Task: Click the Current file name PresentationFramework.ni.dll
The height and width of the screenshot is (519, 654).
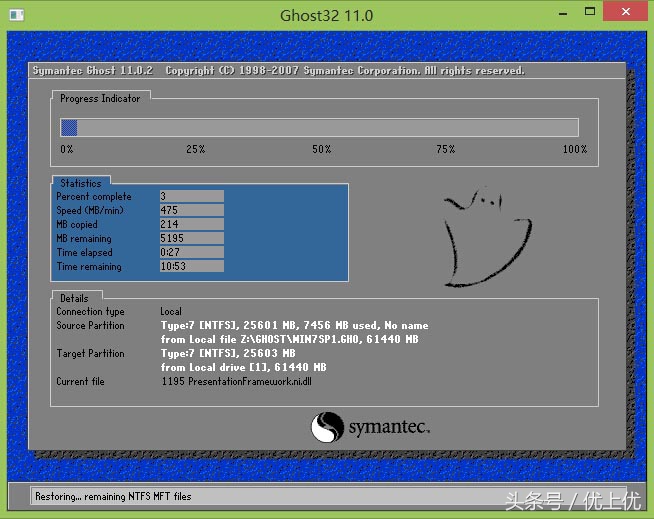Action: tap(236, 382)
